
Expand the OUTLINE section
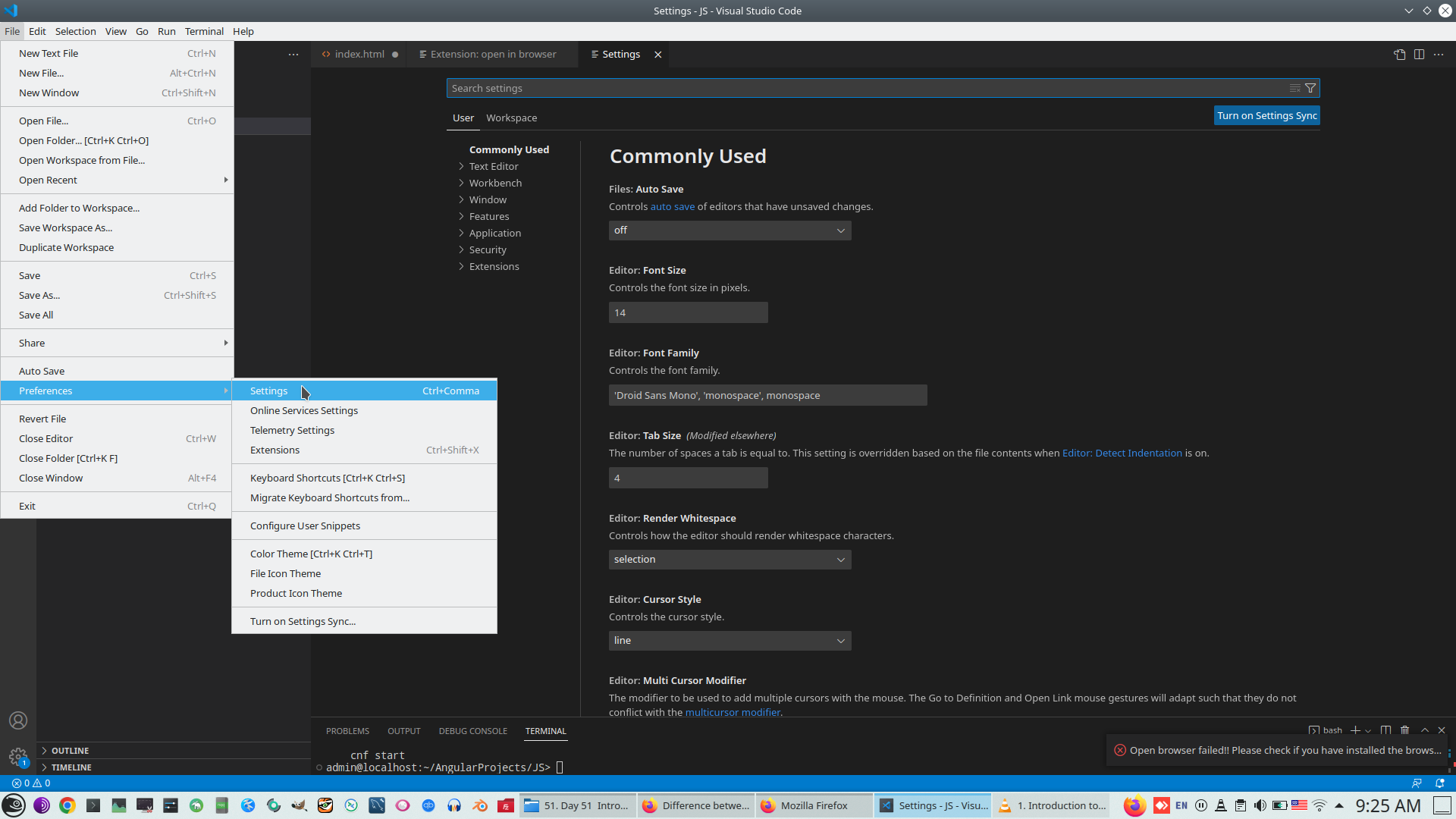[x=70, y=751]
